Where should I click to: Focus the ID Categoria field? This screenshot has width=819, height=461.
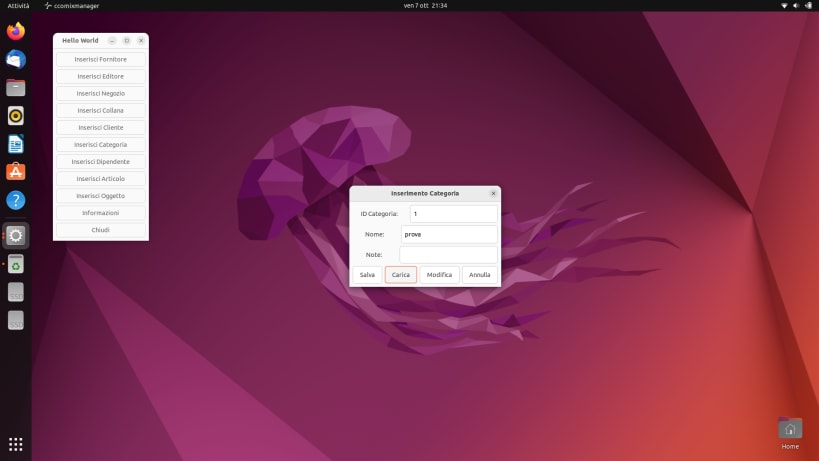(x=453, y=214)
